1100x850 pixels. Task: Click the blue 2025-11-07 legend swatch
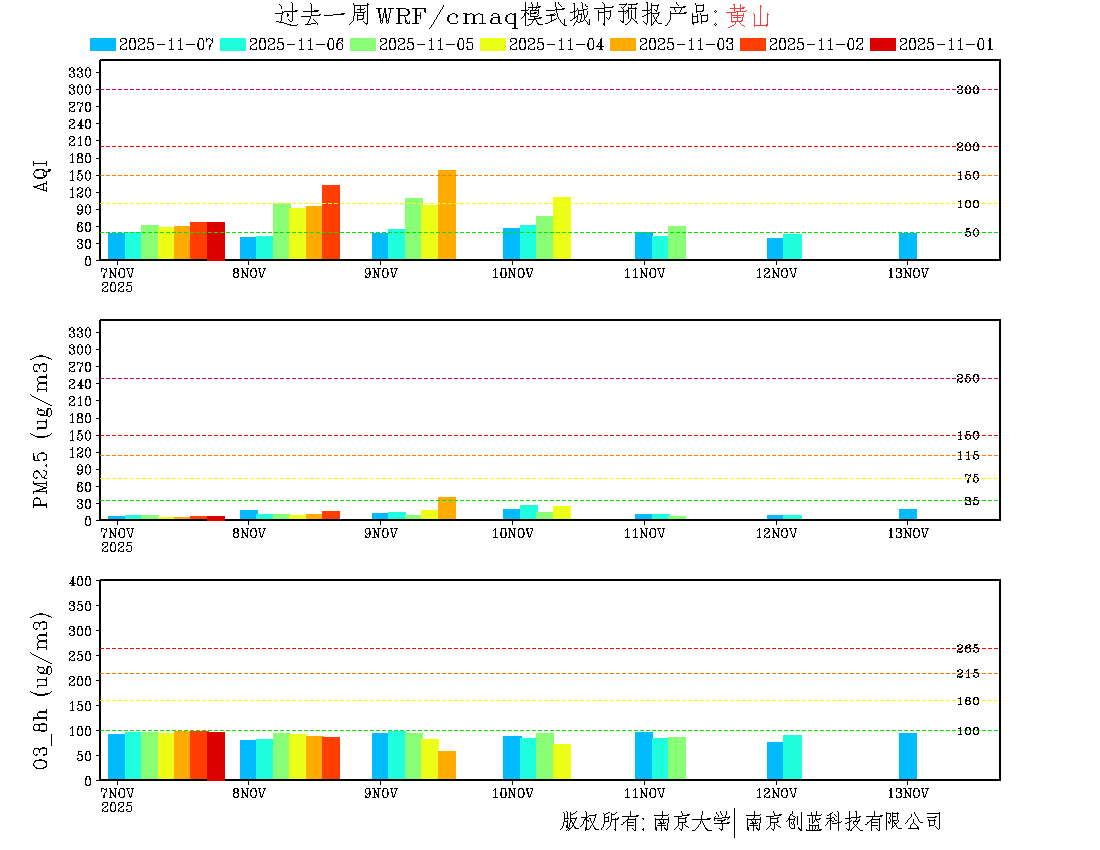[x=103, y=44]
